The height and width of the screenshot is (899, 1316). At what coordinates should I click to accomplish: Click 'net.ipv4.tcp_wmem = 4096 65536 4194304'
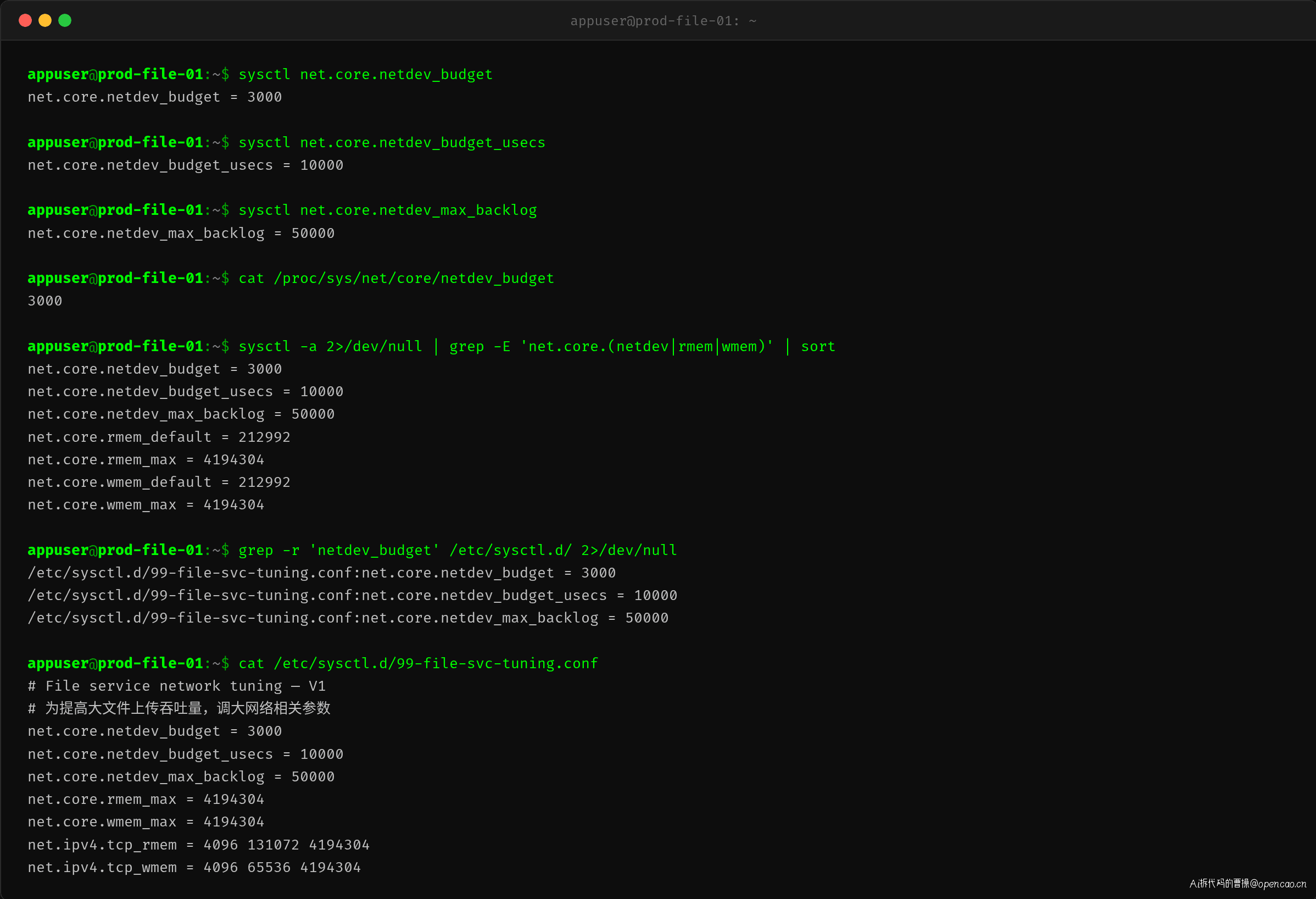pyautogui.click(x=194, y=867)
